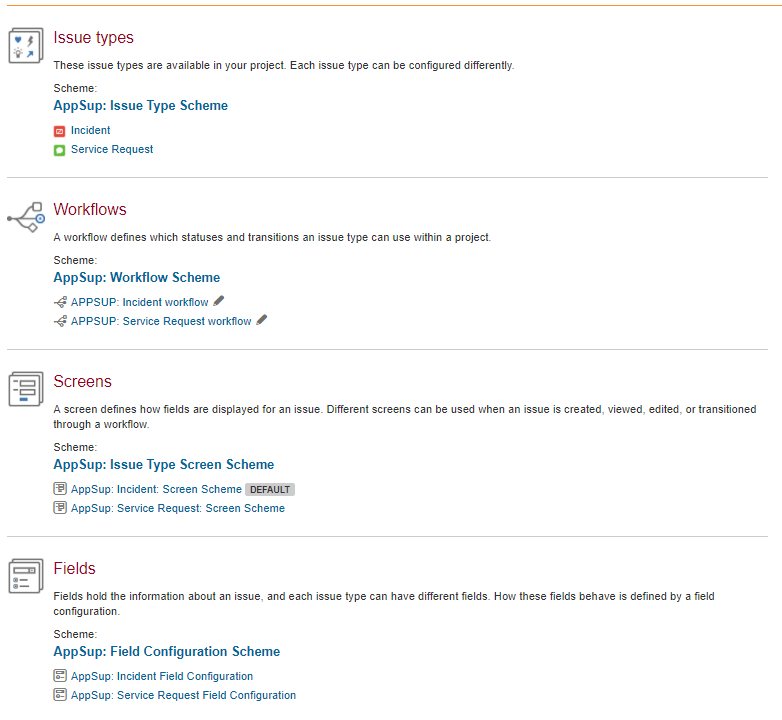
Task: Click the Issue types section icon
Action: tap(26, 45)
